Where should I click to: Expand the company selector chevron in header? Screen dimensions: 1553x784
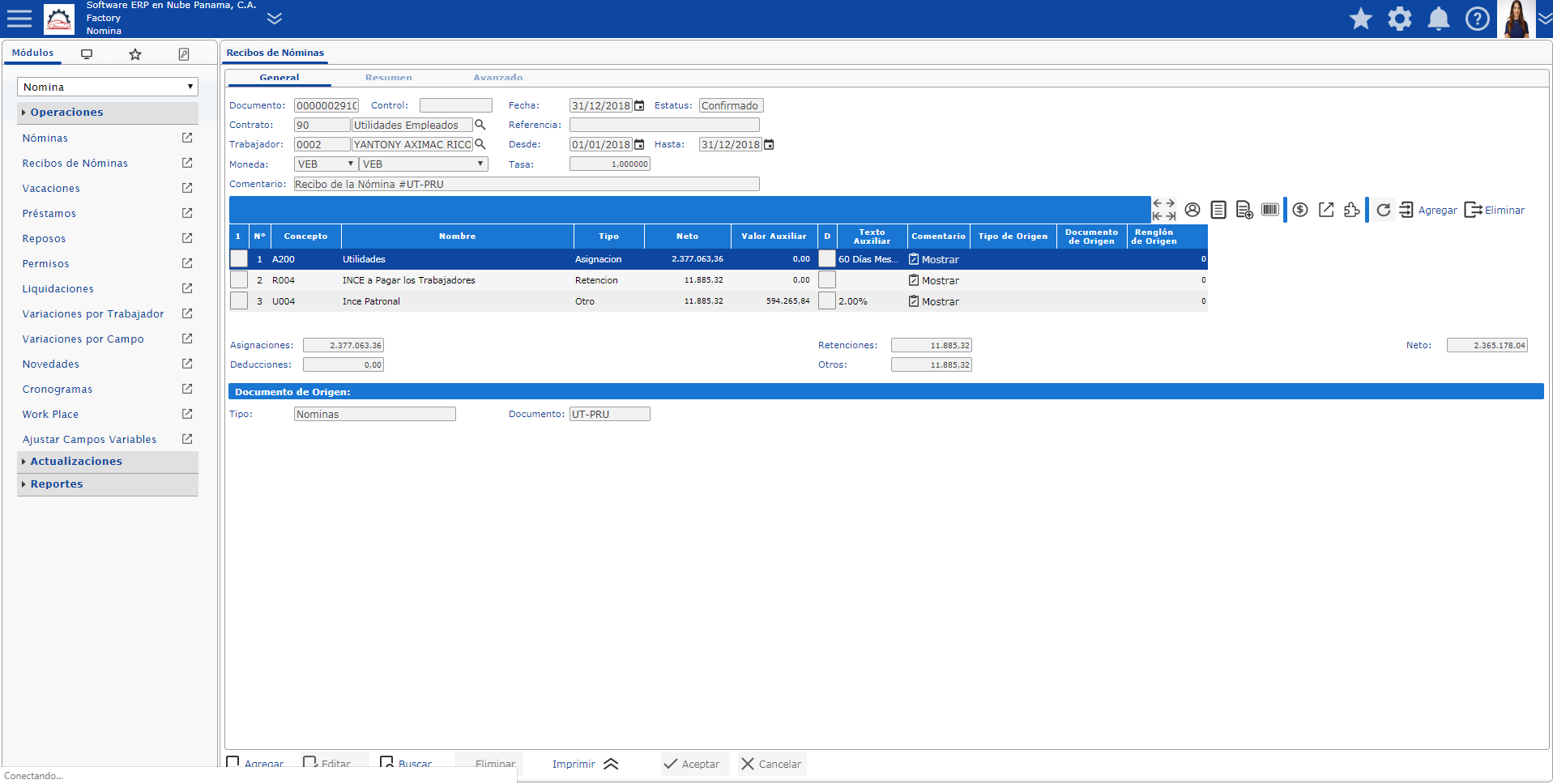coord(275,18)
